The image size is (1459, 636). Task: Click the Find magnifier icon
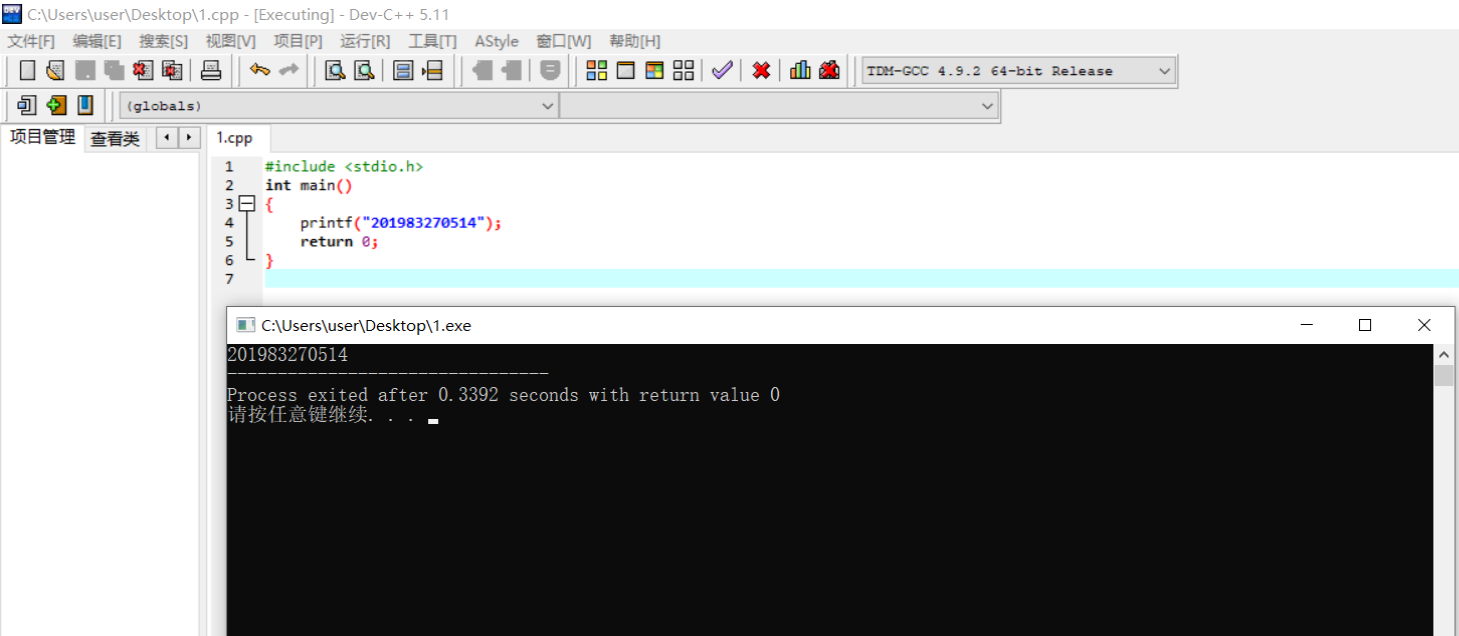[x=335, y=70]
